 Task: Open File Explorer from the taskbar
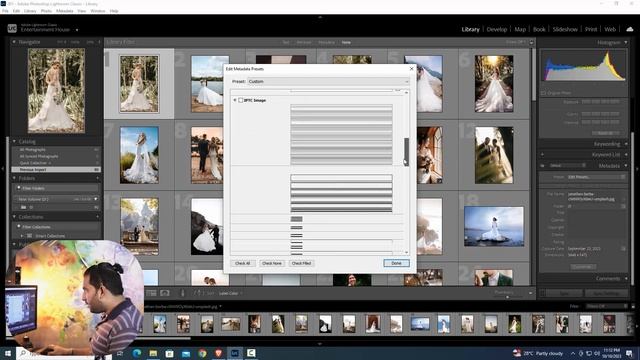coord(153,353)
